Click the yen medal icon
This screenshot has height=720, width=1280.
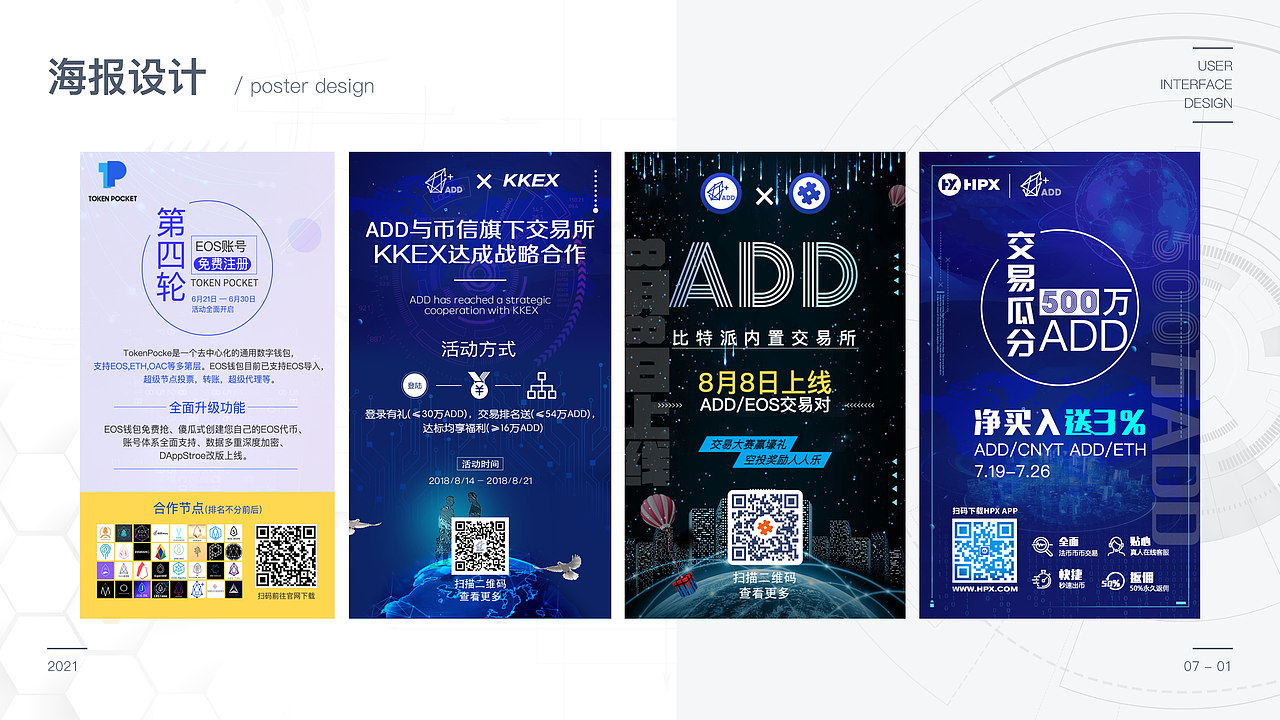tap(479, 386)
